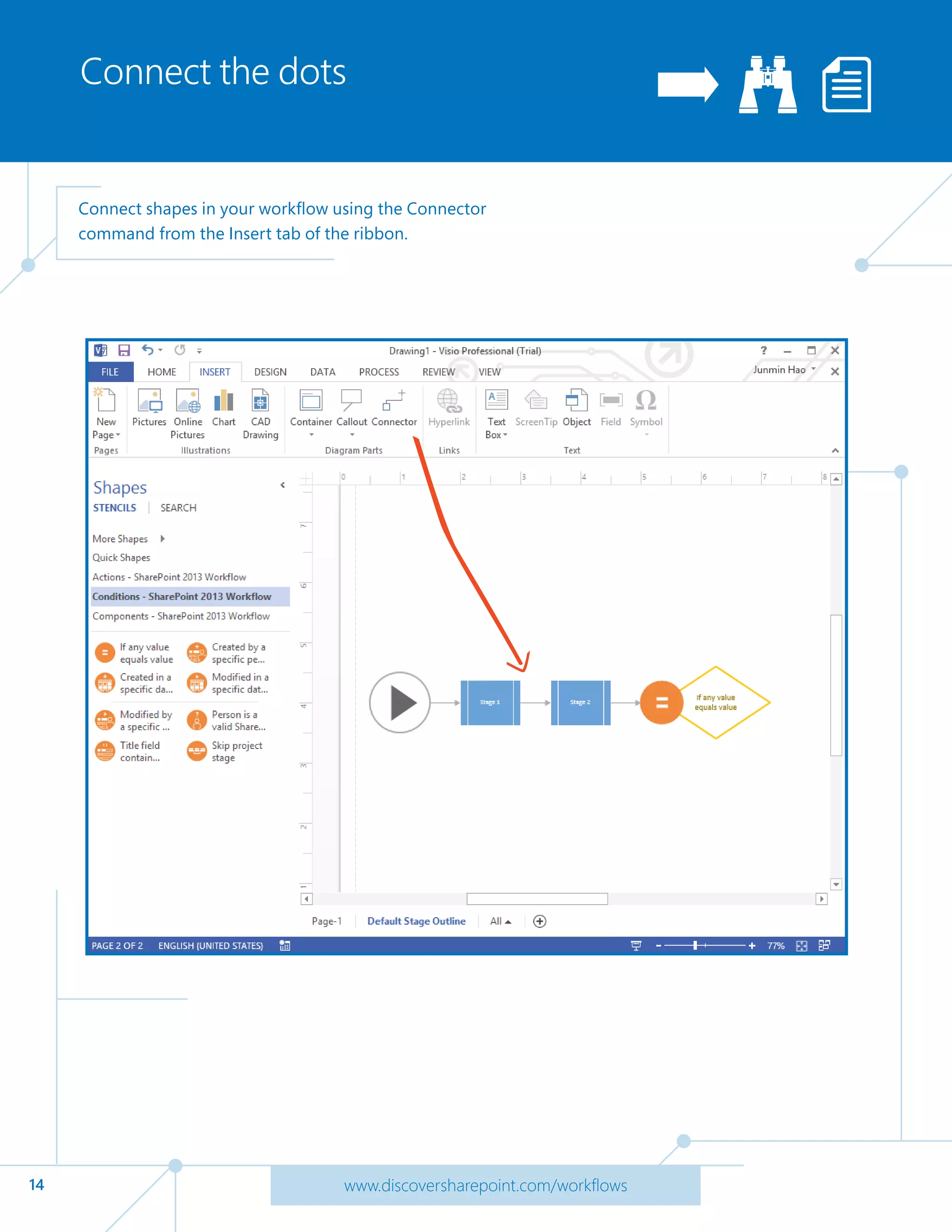Pick the 'Modified in a specific dat...' shape

[x=227, y=683]
